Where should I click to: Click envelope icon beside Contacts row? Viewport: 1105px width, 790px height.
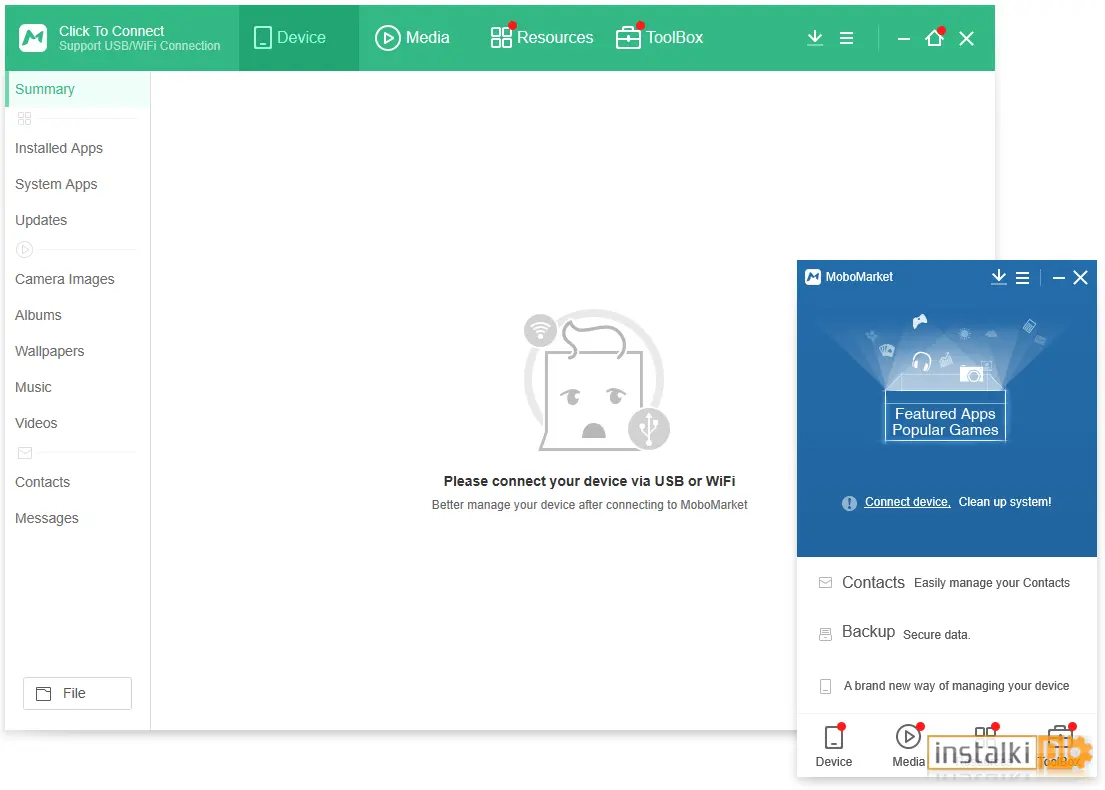point(825,583)
